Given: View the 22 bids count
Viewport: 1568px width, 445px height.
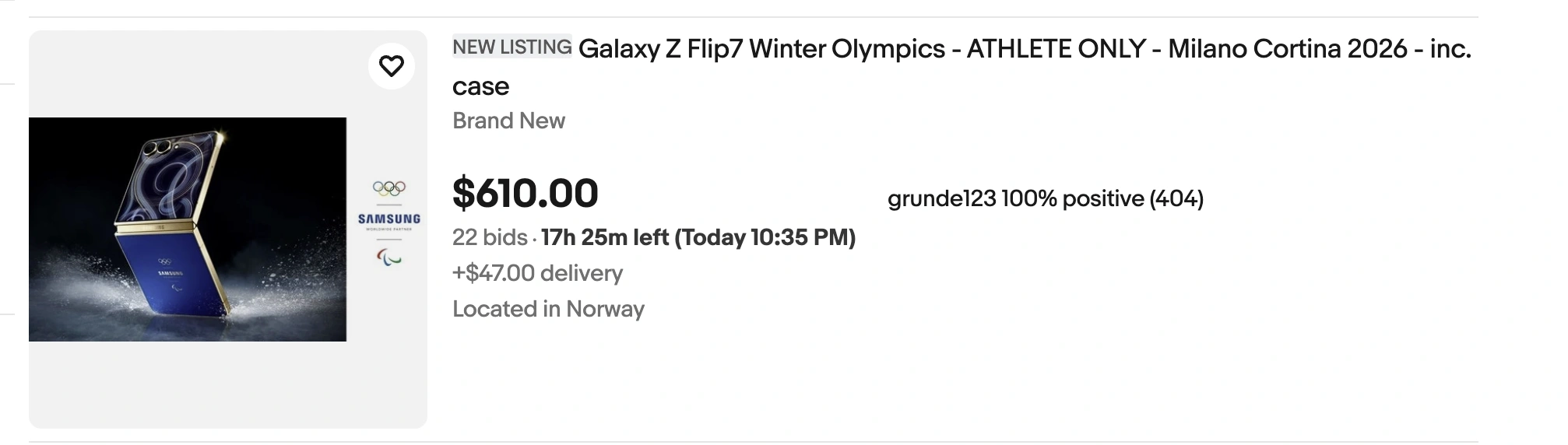Looking at the screenshot, I should (x=490, y=237).
